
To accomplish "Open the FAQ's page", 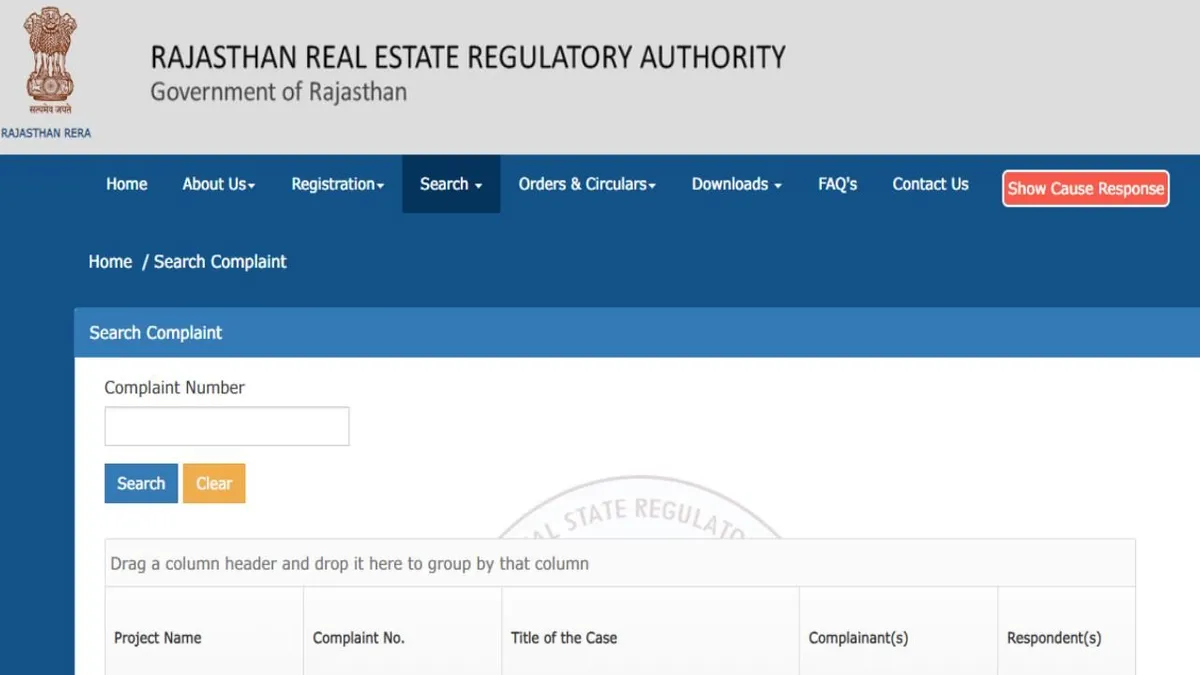I will coord(837,184).
